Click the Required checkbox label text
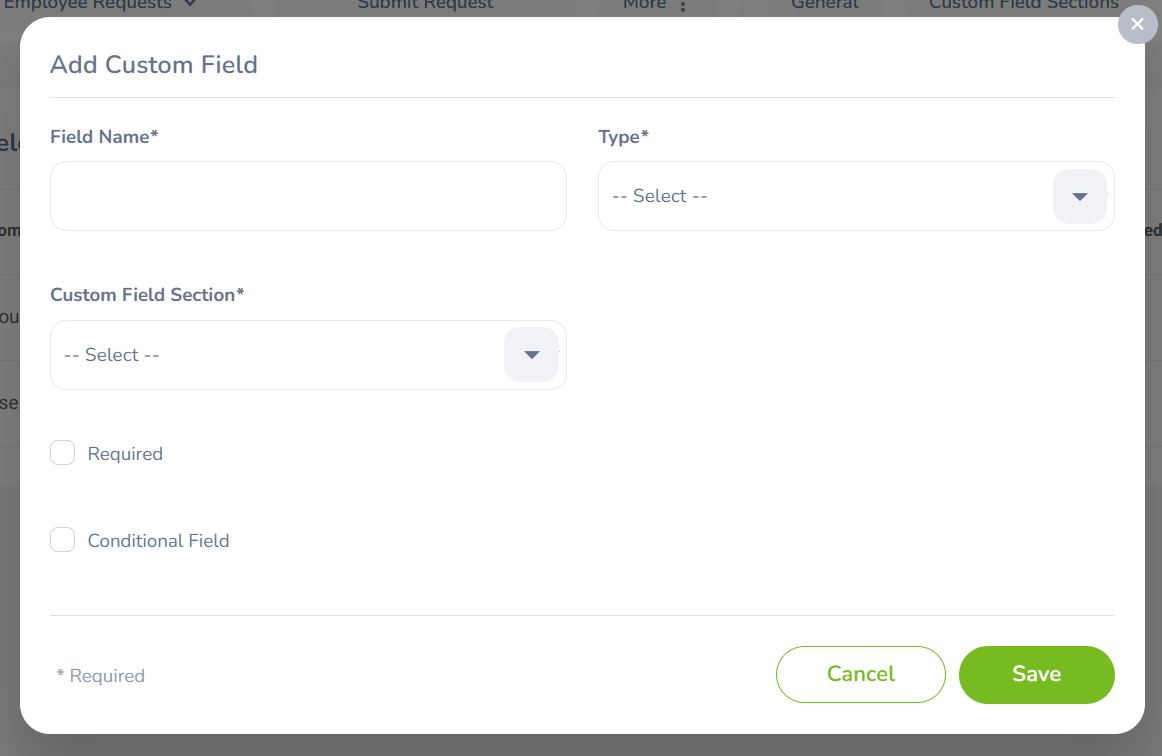1162x756 pixels. coord(125,454)
